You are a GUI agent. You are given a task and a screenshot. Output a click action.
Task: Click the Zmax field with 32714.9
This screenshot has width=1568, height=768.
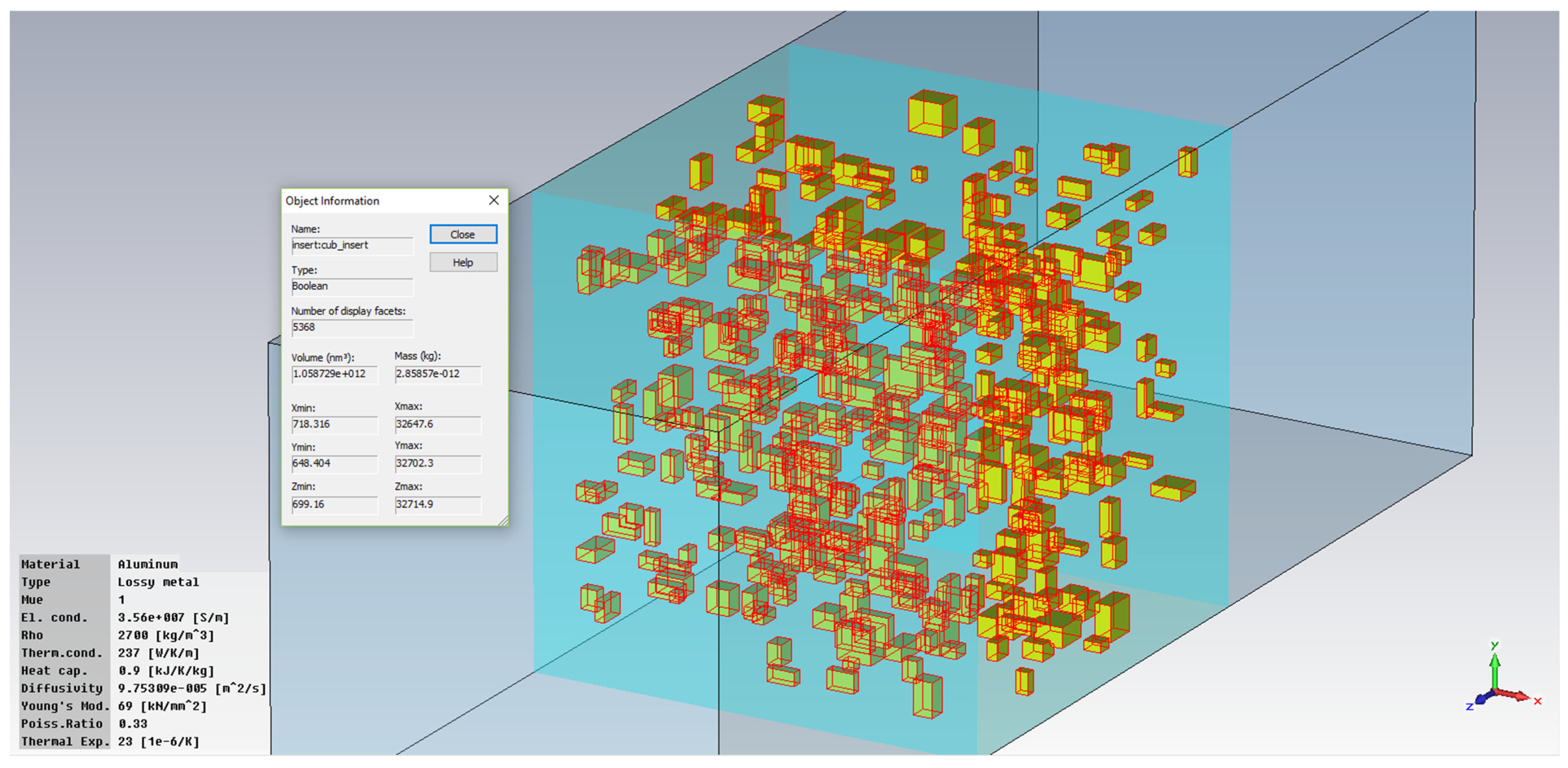click(x=437, y=505)
